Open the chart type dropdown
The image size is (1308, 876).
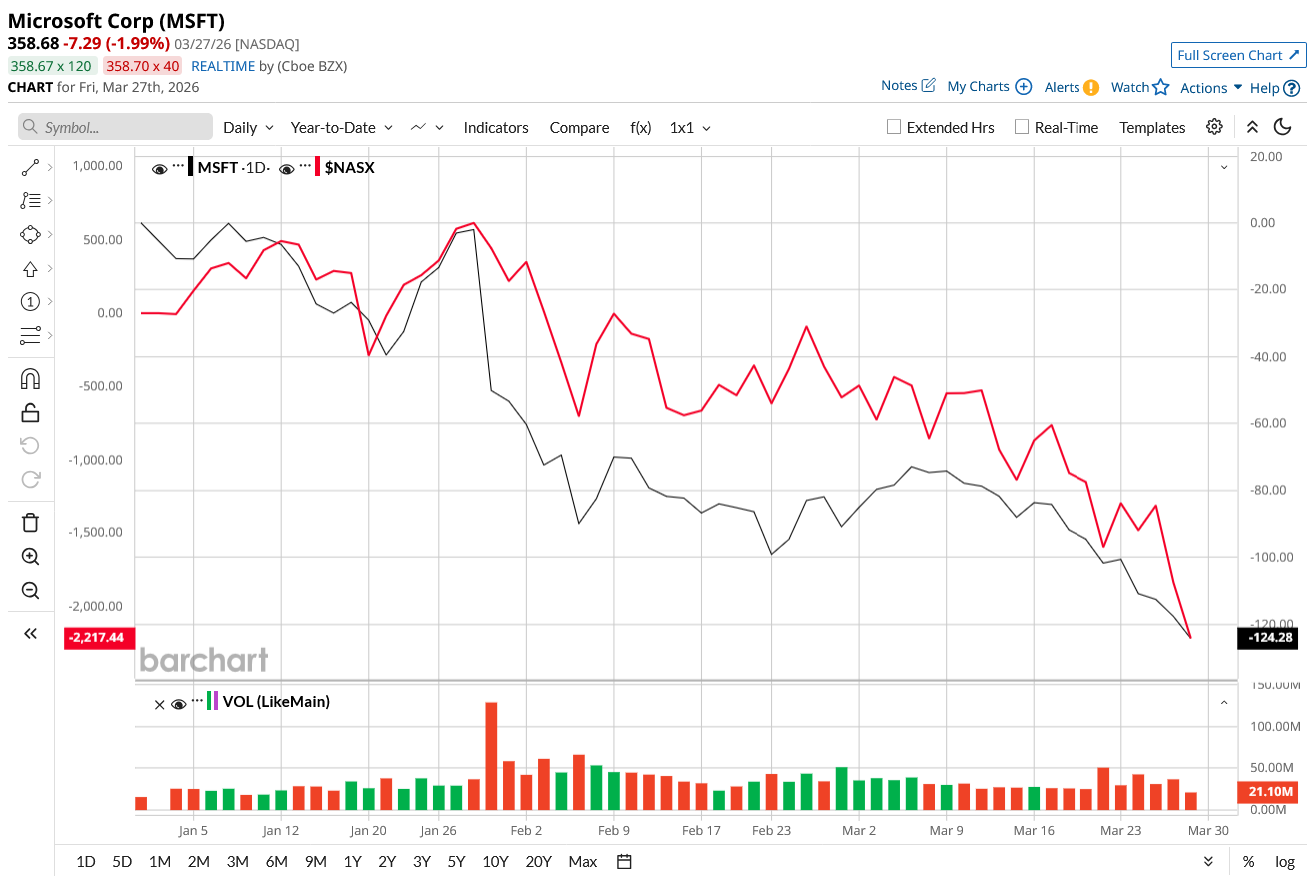coord(426,127)
